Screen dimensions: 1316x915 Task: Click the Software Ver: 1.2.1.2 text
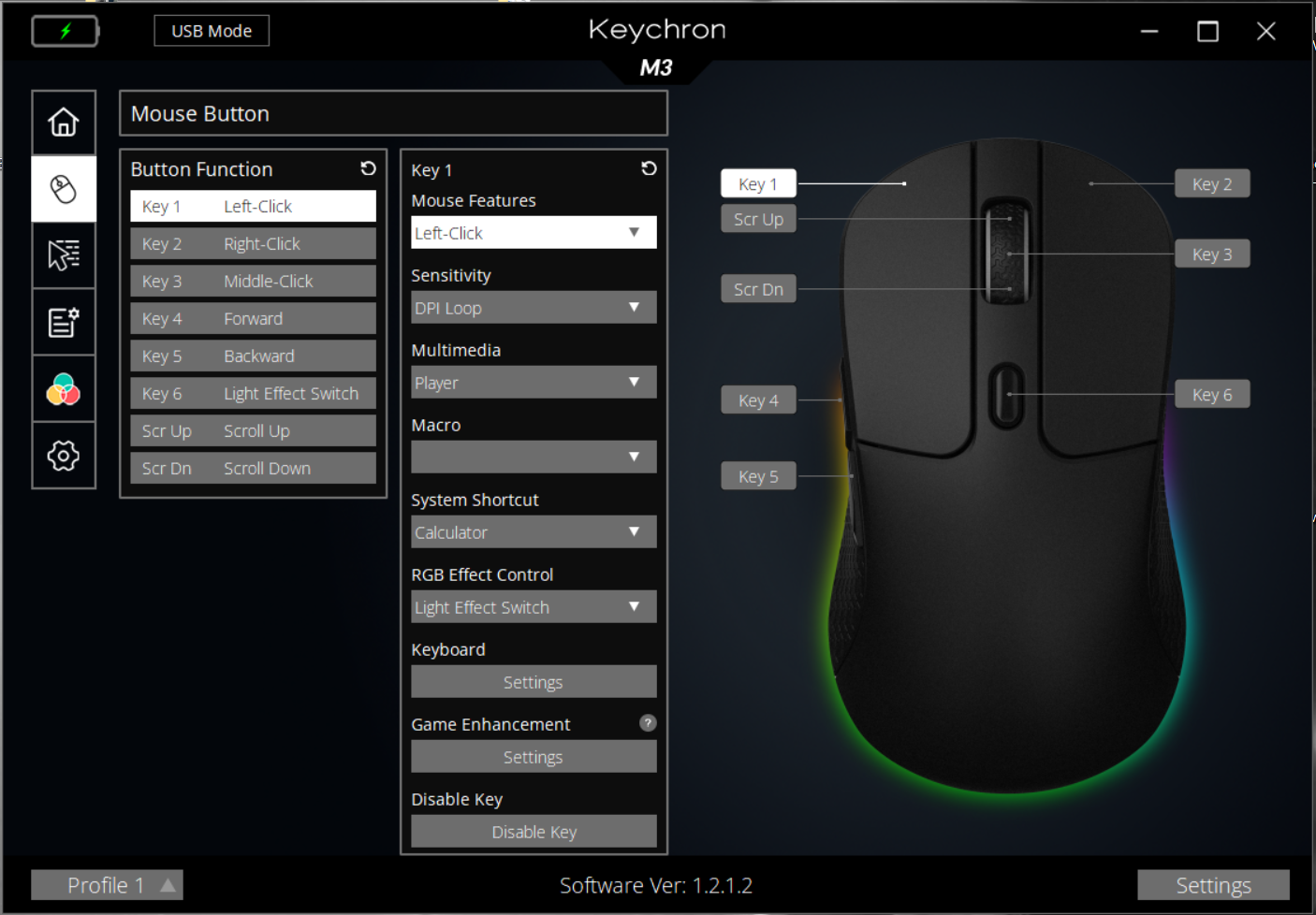tap(656, 885)
